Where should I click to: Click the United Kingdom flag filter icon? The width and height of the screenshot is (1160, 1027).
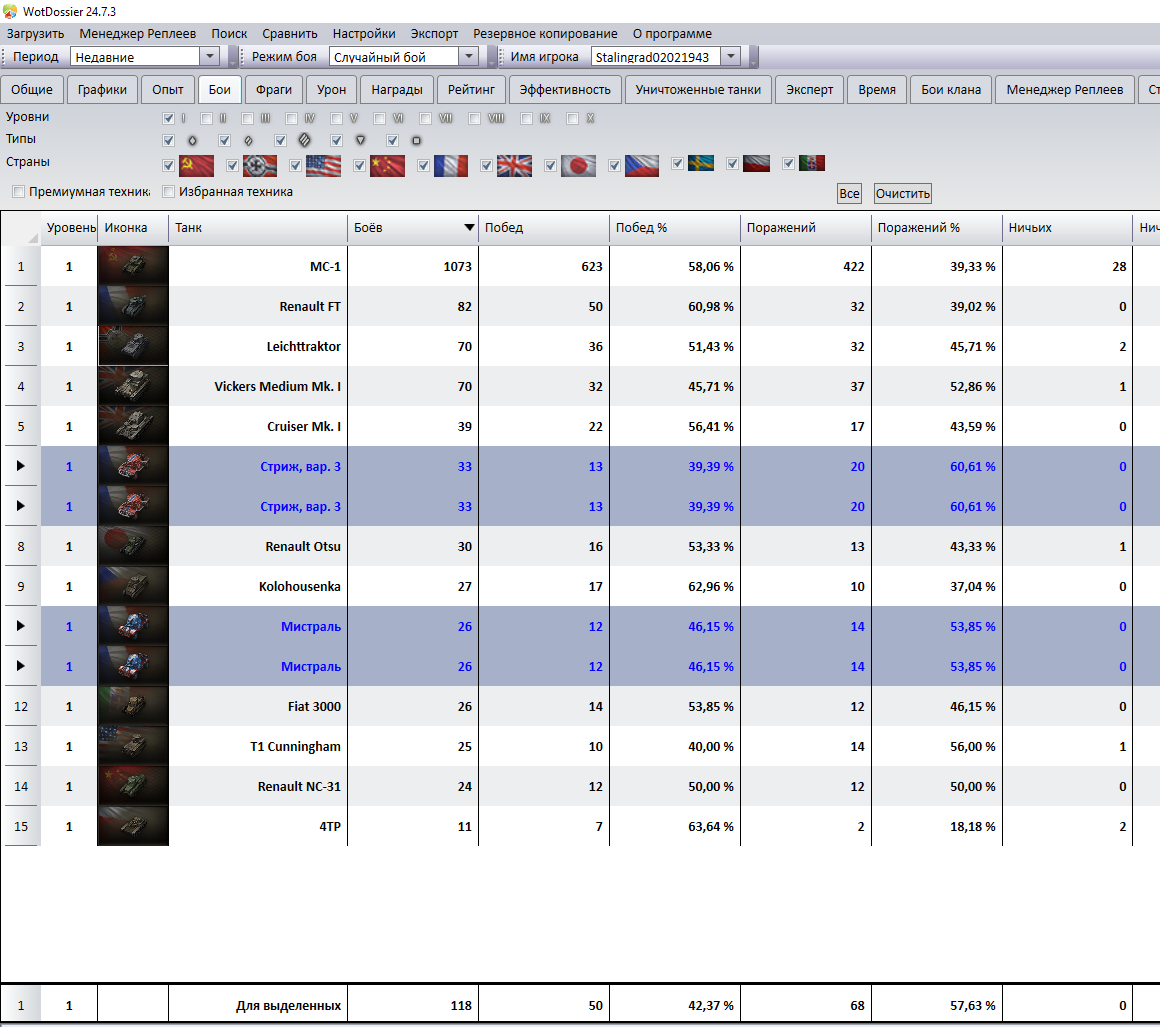click(514, 165)
